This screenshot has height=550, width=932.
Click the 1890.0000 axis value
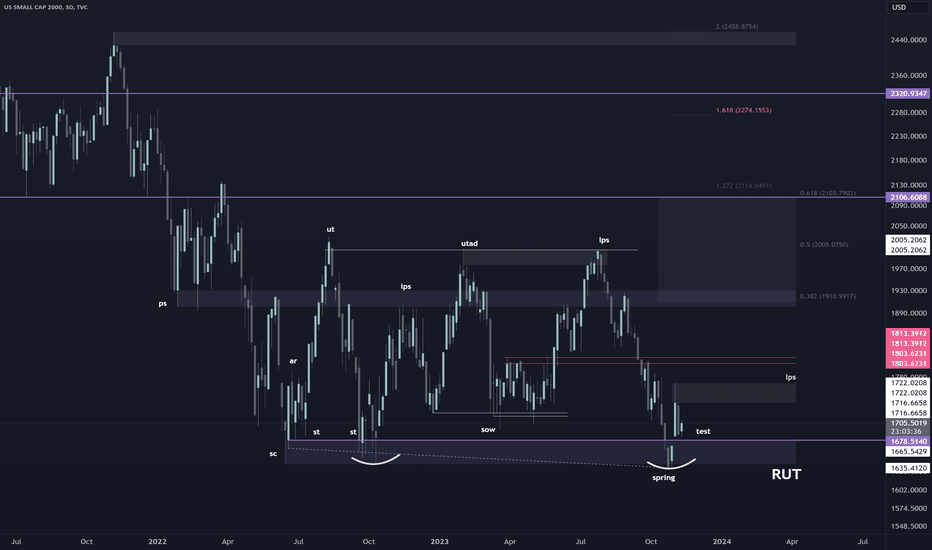908,313
